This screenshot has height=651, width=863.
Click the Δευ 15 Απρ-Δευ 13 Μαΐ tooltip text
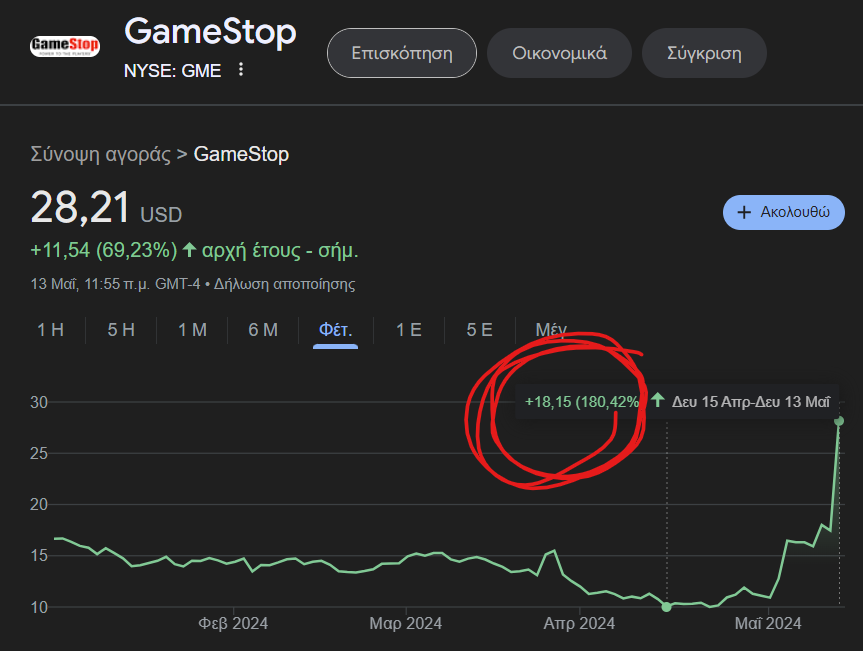751,402
